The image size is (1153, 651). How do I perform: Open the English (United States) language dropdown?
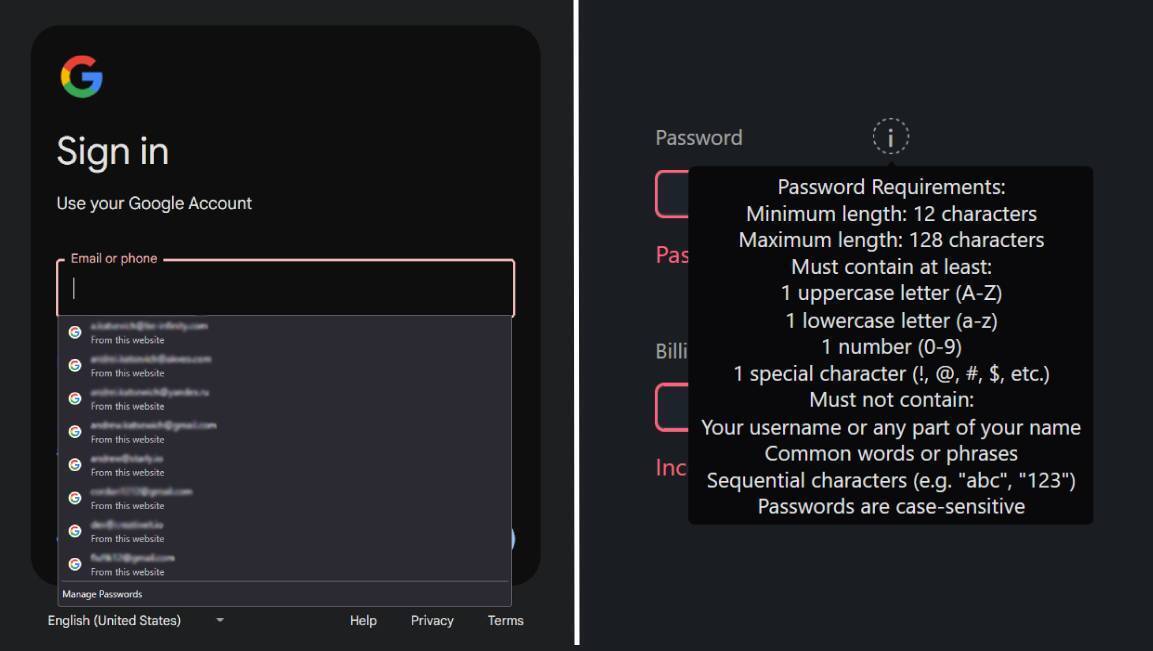tap(136, 620)
